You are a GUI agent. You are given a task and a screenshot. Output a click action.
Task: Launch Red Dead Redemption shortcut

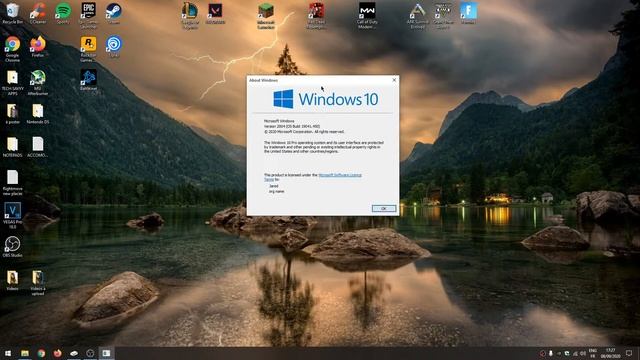coord(316,16)
